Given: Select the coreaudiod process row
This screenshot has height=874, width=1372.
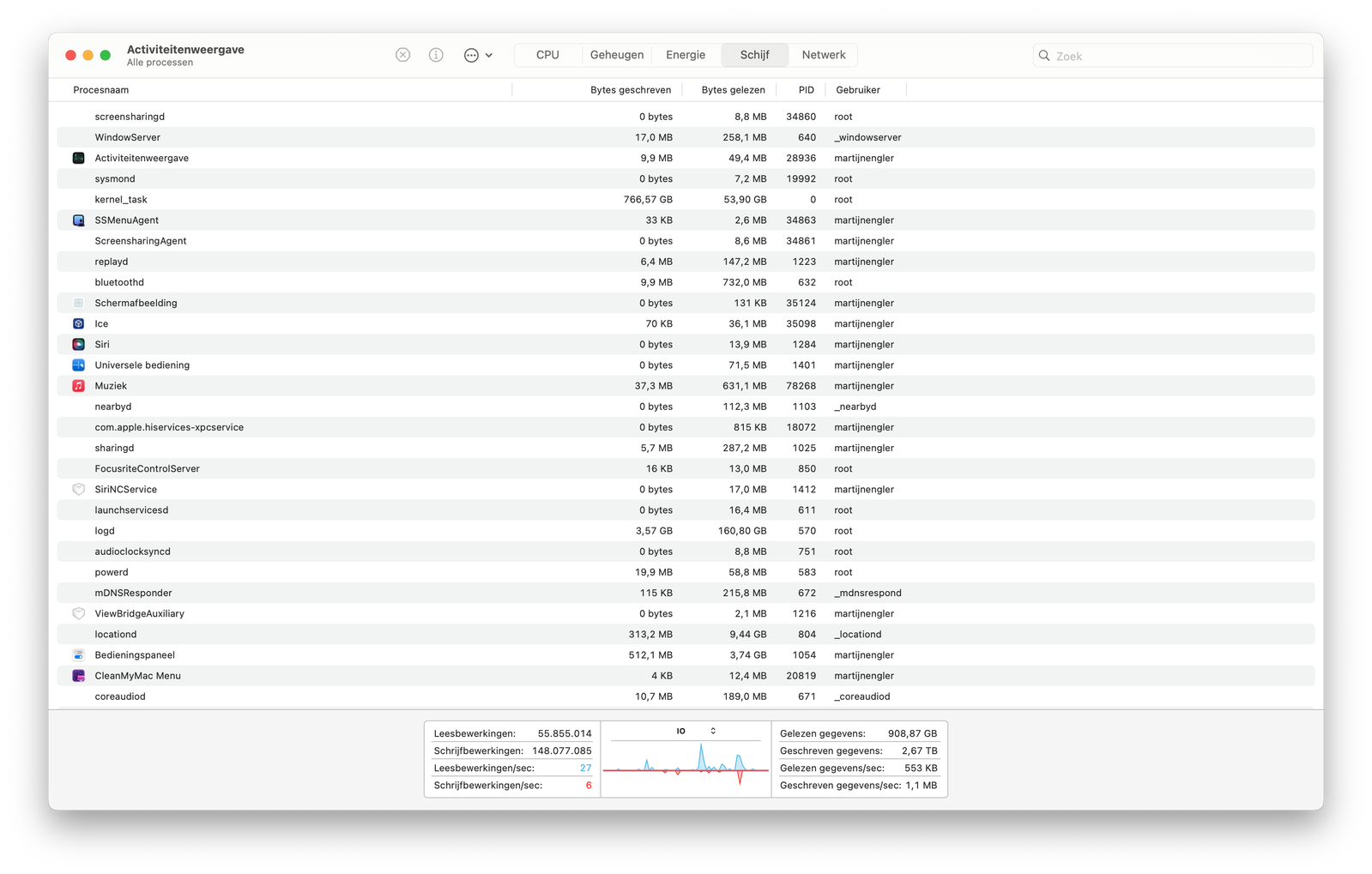Looking at the screenshot, I should coord(686,696).
